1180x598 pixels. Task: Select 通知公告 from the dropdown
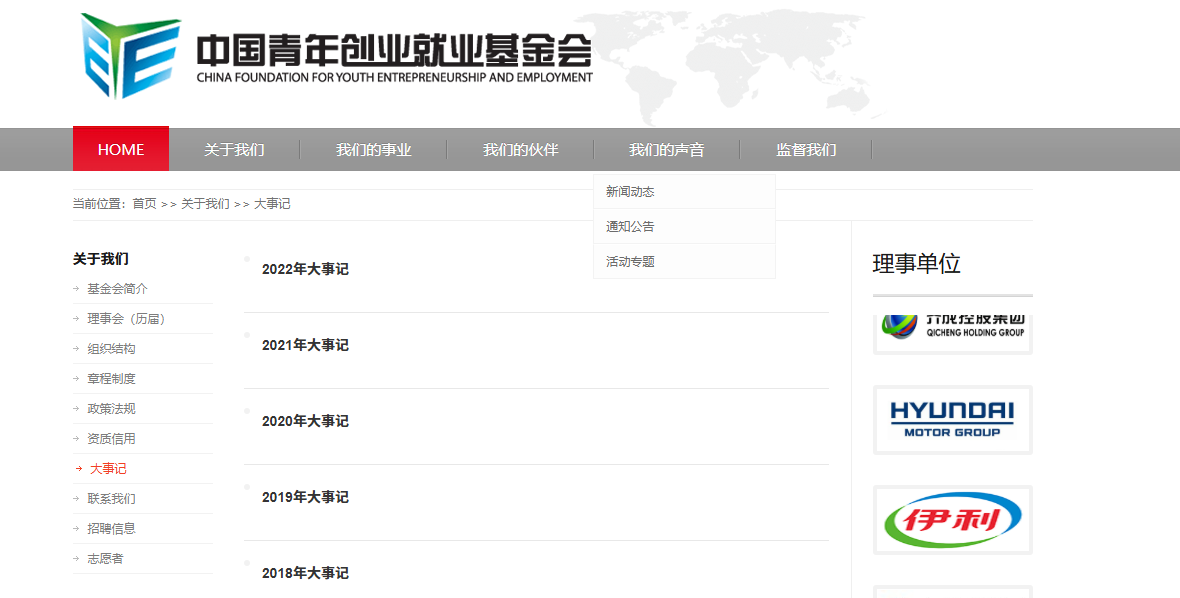pos(630,227)
